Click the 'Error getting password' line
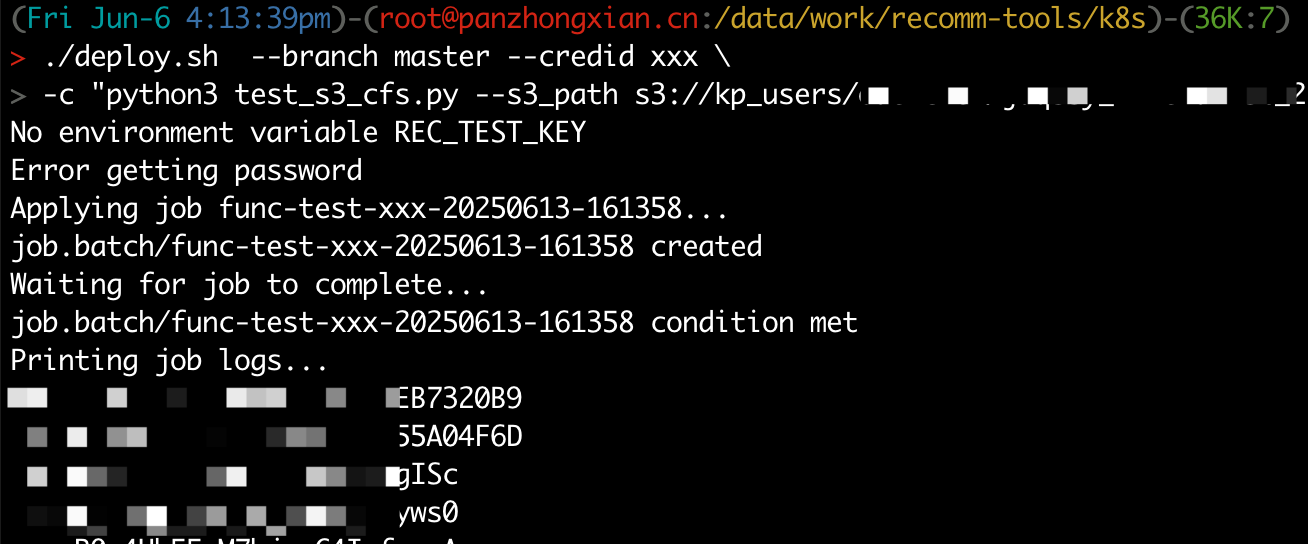Screen dimensions: 1308x544 point(187,171)
